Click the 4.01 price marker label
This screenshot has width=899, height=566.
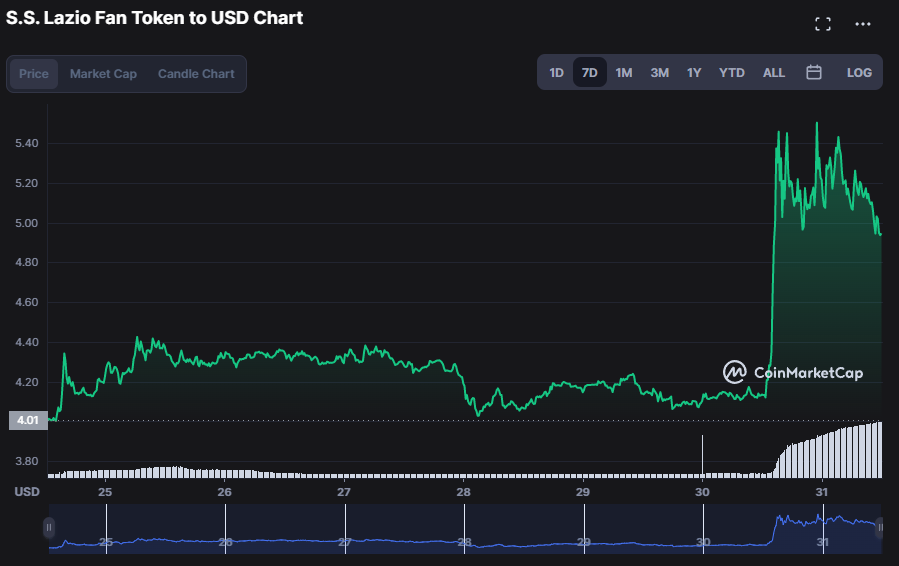pos(28,420)
